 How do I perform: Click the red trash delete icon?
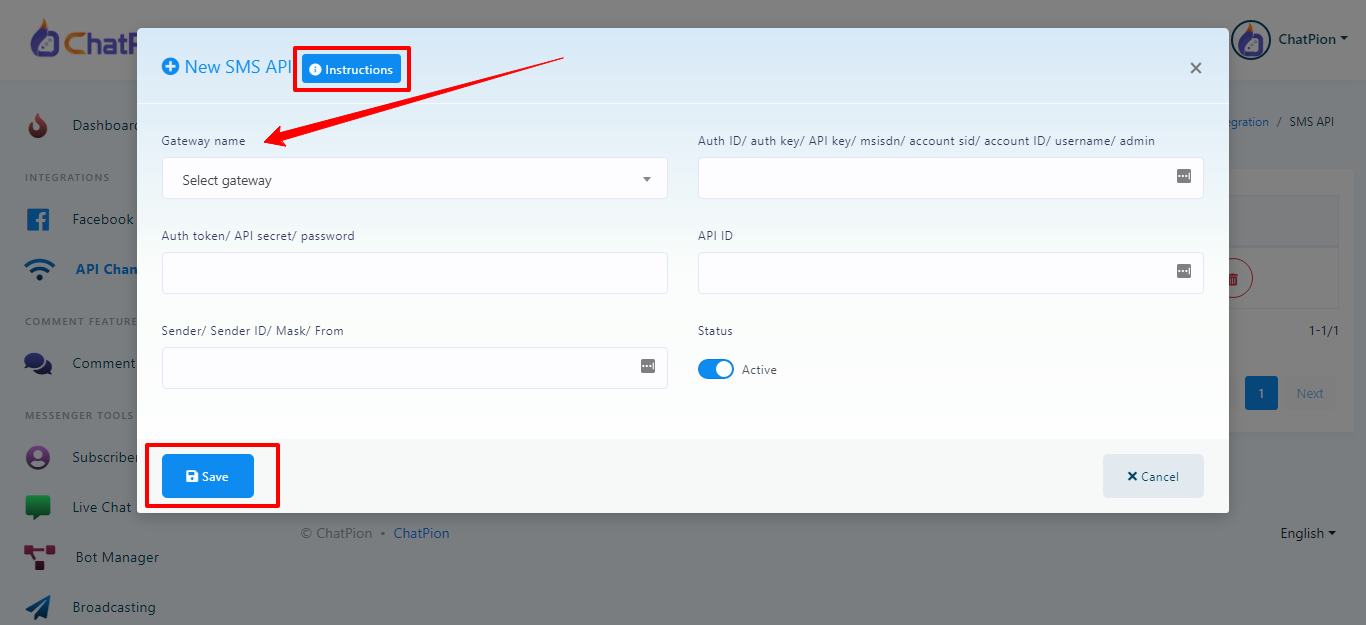[x=1233, y=279]
